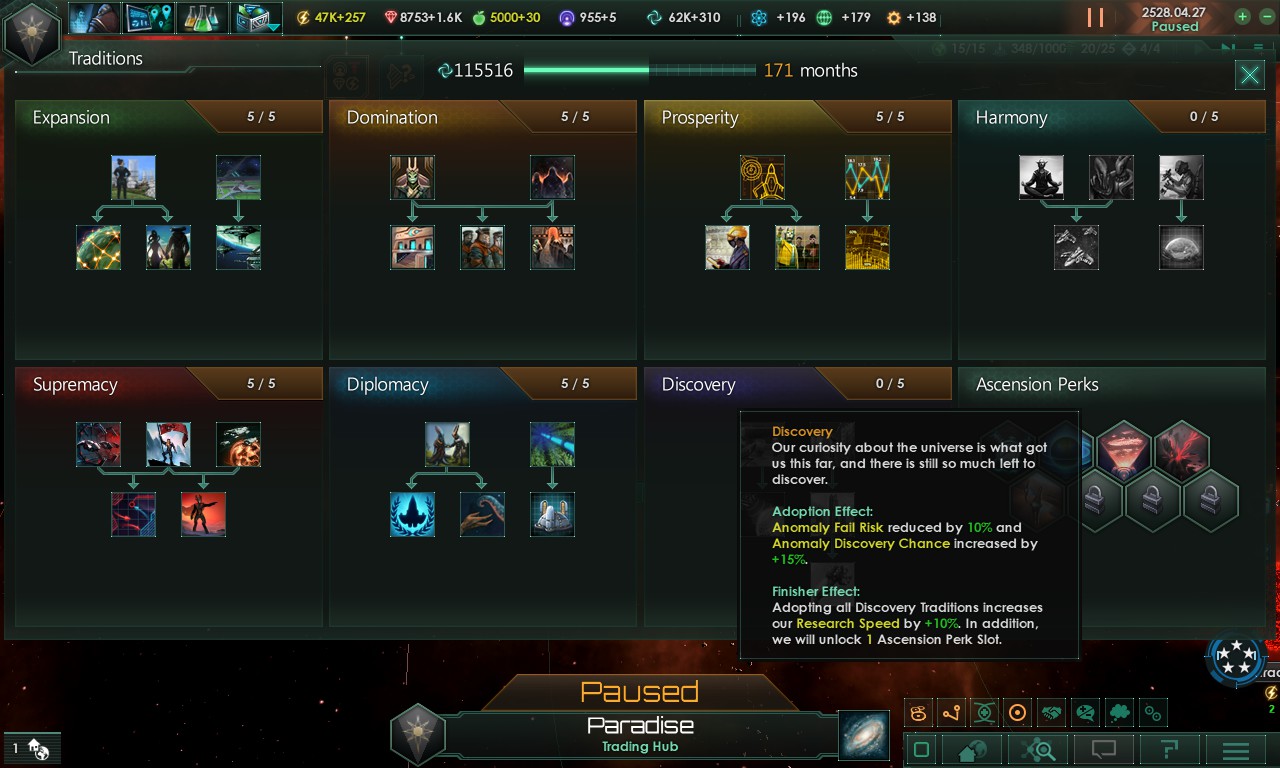
Task: Click the energy credits 47K+257 resource
Action: [x=332, y=17]
